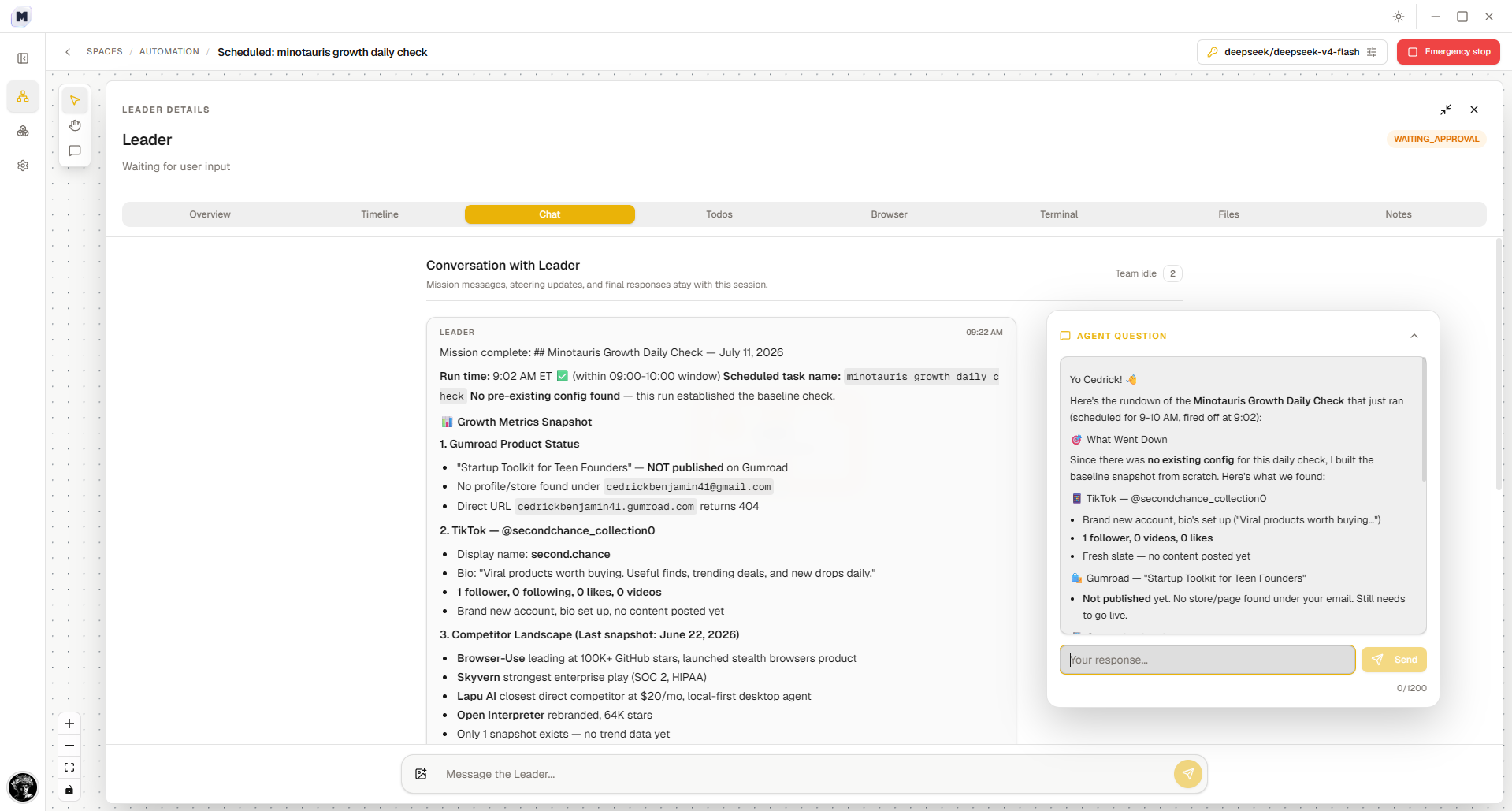
Task: Click the cedrickbenjamin41@gmail.com code text
Action: (x=688, y=487)
